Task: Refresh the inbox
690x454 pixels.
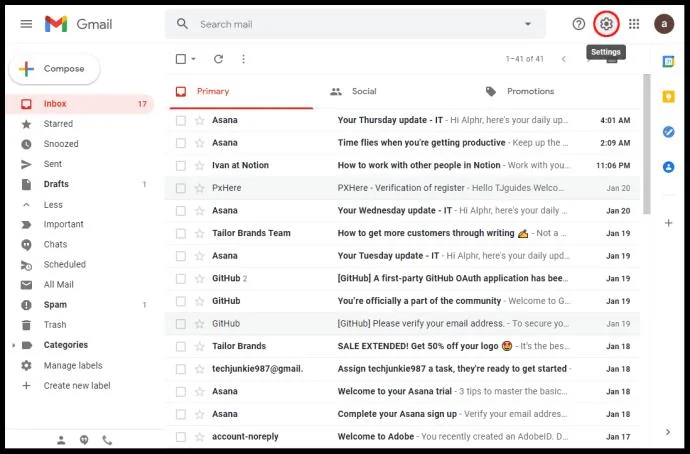Action: pos(218,59)
